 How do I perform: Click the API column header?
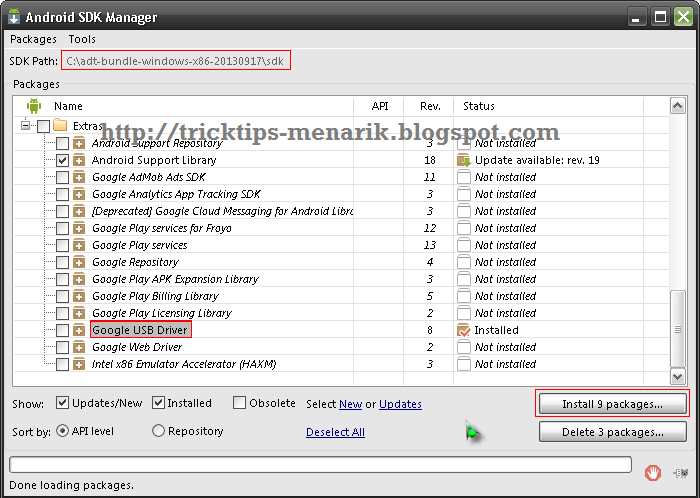[379, 106]
